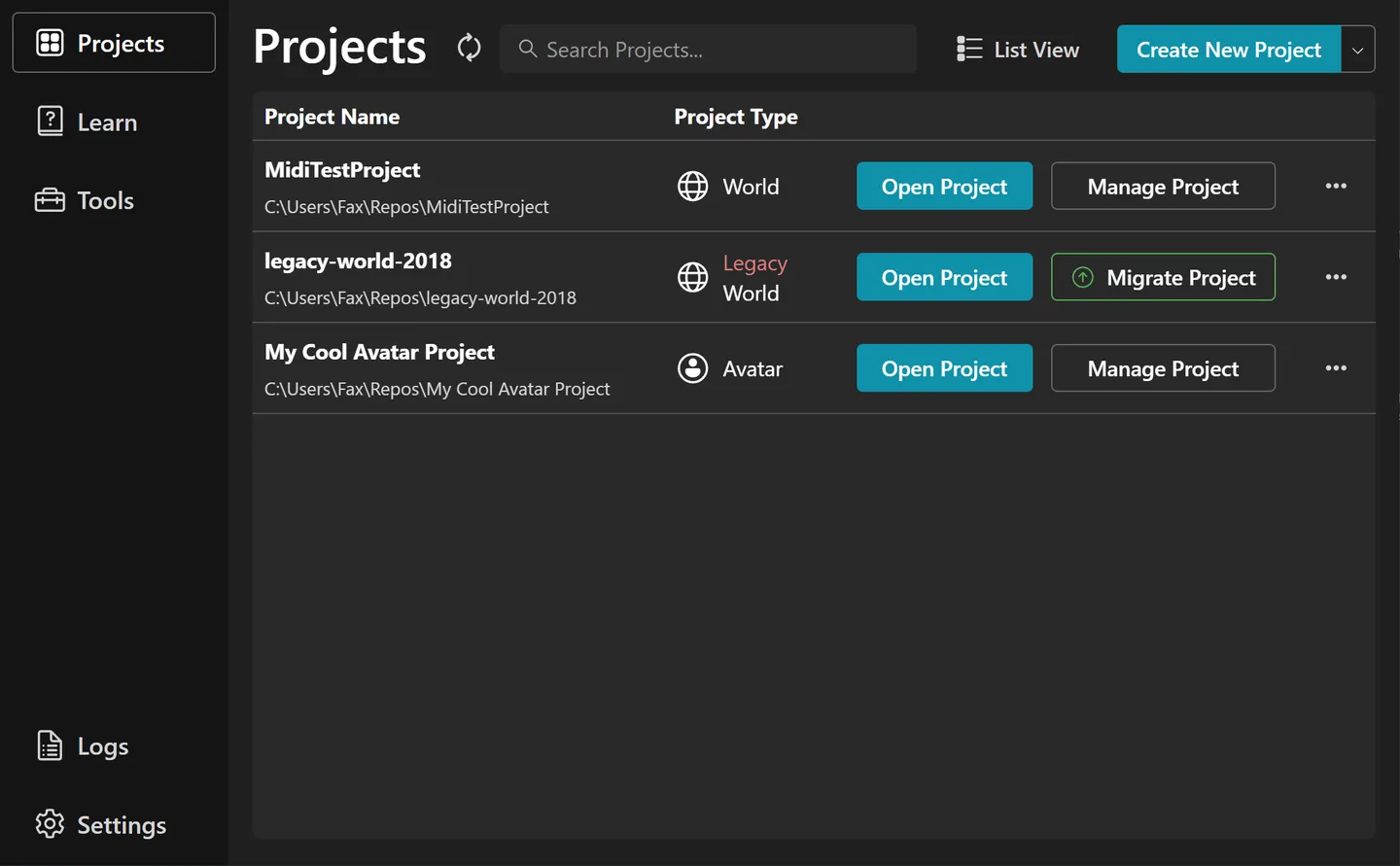
Task: Sort by the Project Type column header
Action: pyautogui.click(x=736, y=117)
